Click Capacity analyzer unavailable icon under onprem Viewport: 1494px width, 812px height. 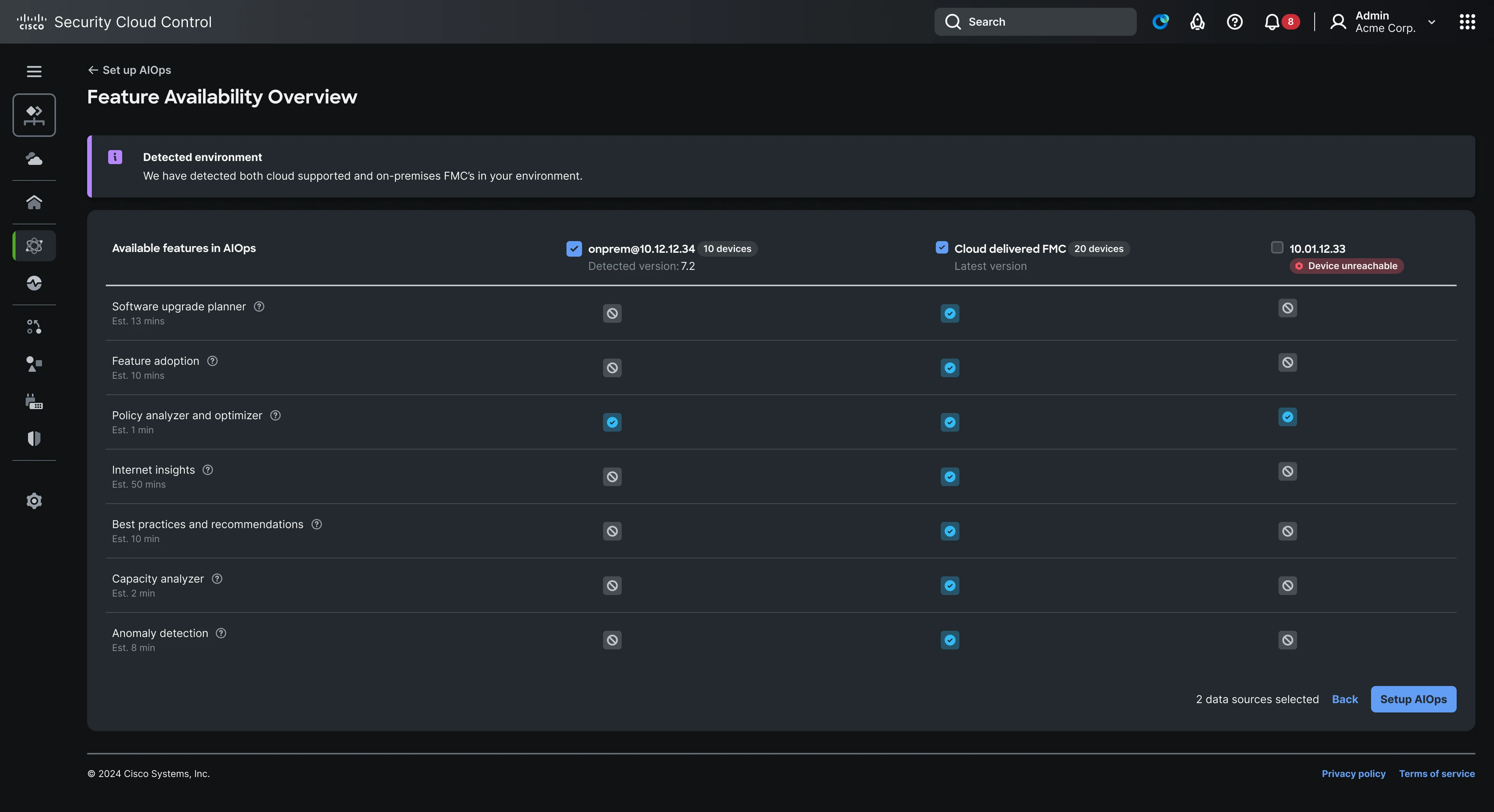(x=612, y=586)
